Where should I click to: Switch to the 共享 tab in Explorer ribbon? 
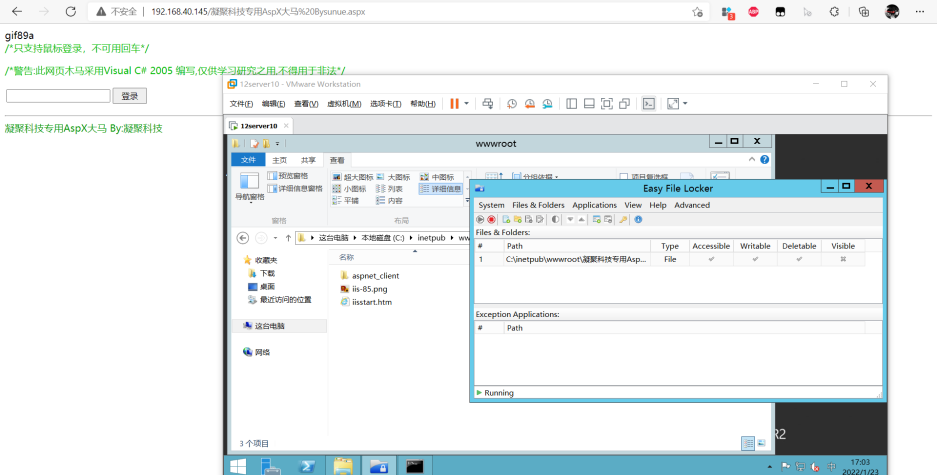point(308,160)
